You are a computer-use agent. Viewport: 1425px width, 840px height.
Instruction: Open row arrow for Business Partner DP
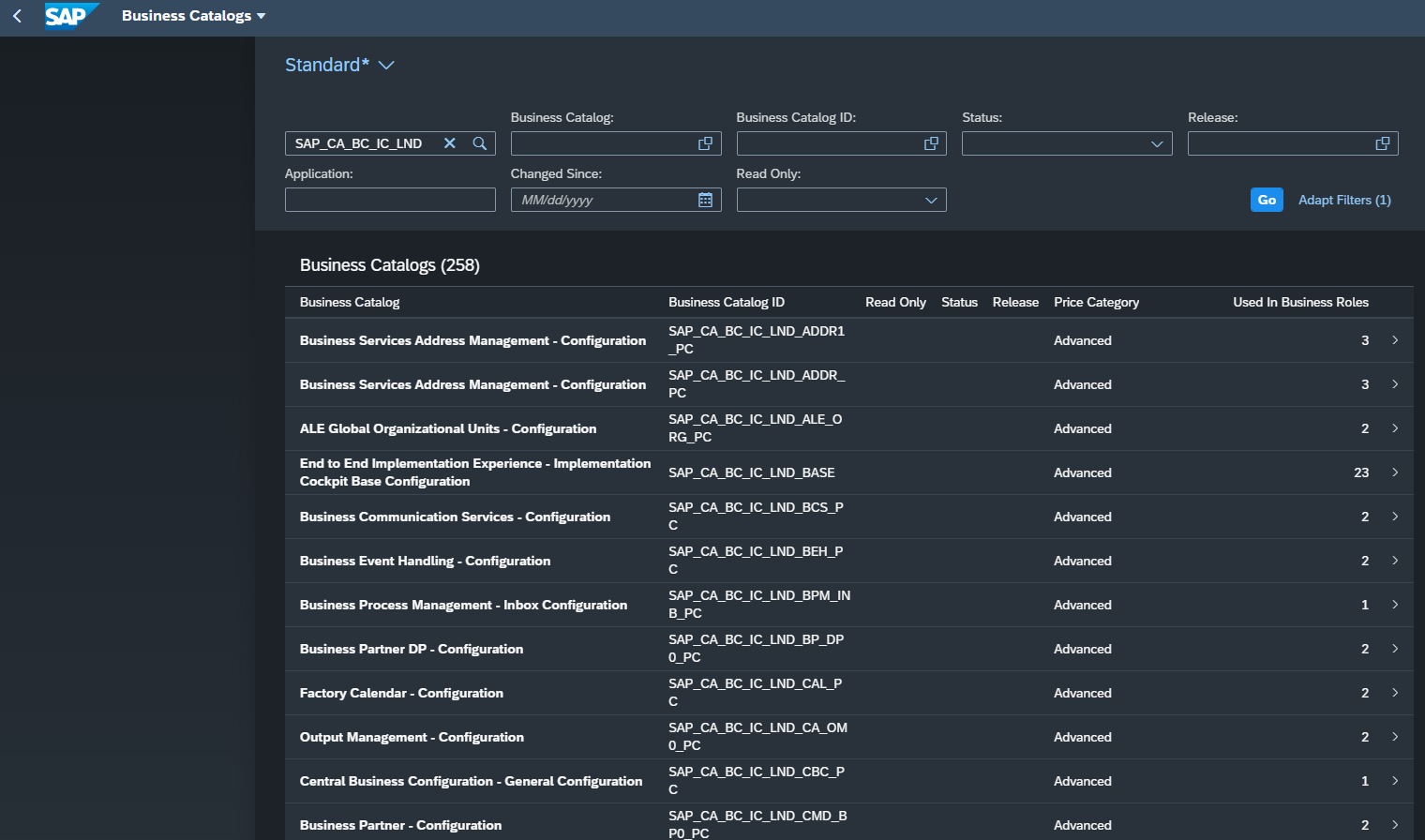tap(1395, 649)
